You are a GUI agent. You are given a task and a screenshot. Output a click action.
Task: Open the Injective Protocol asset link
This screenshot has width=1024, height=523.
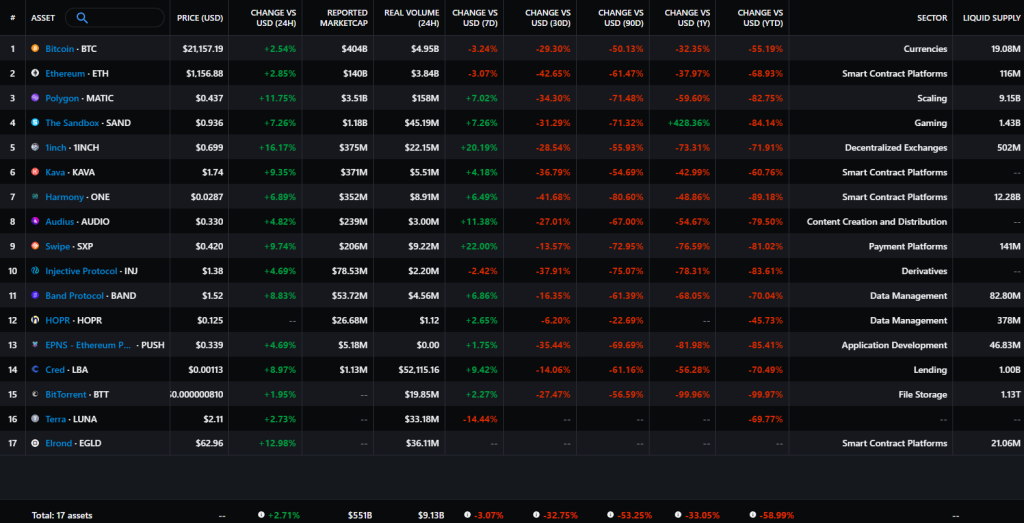tap(82, 271)
